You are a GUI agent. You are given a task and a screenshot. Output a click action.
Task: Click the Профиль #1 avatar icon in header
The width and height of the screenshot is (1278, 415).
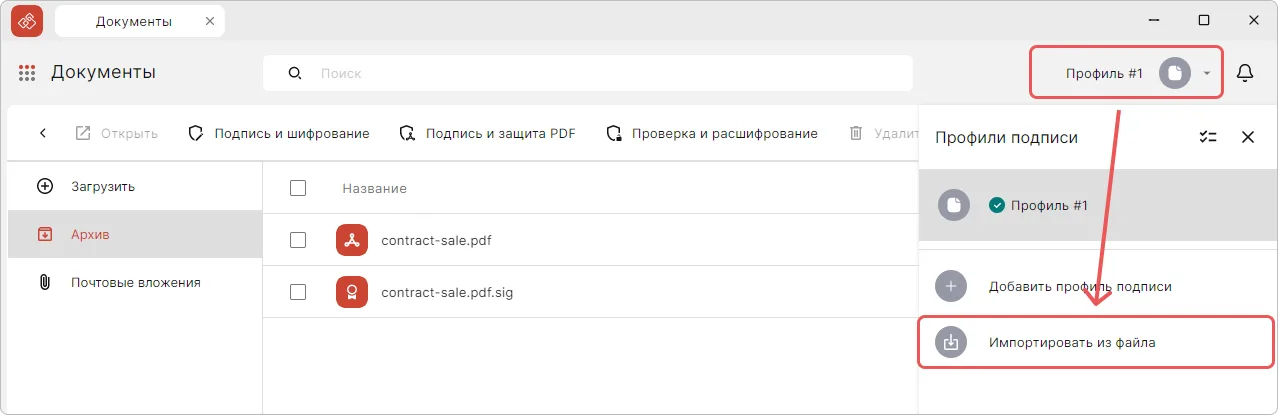[x=1175, y=73]
